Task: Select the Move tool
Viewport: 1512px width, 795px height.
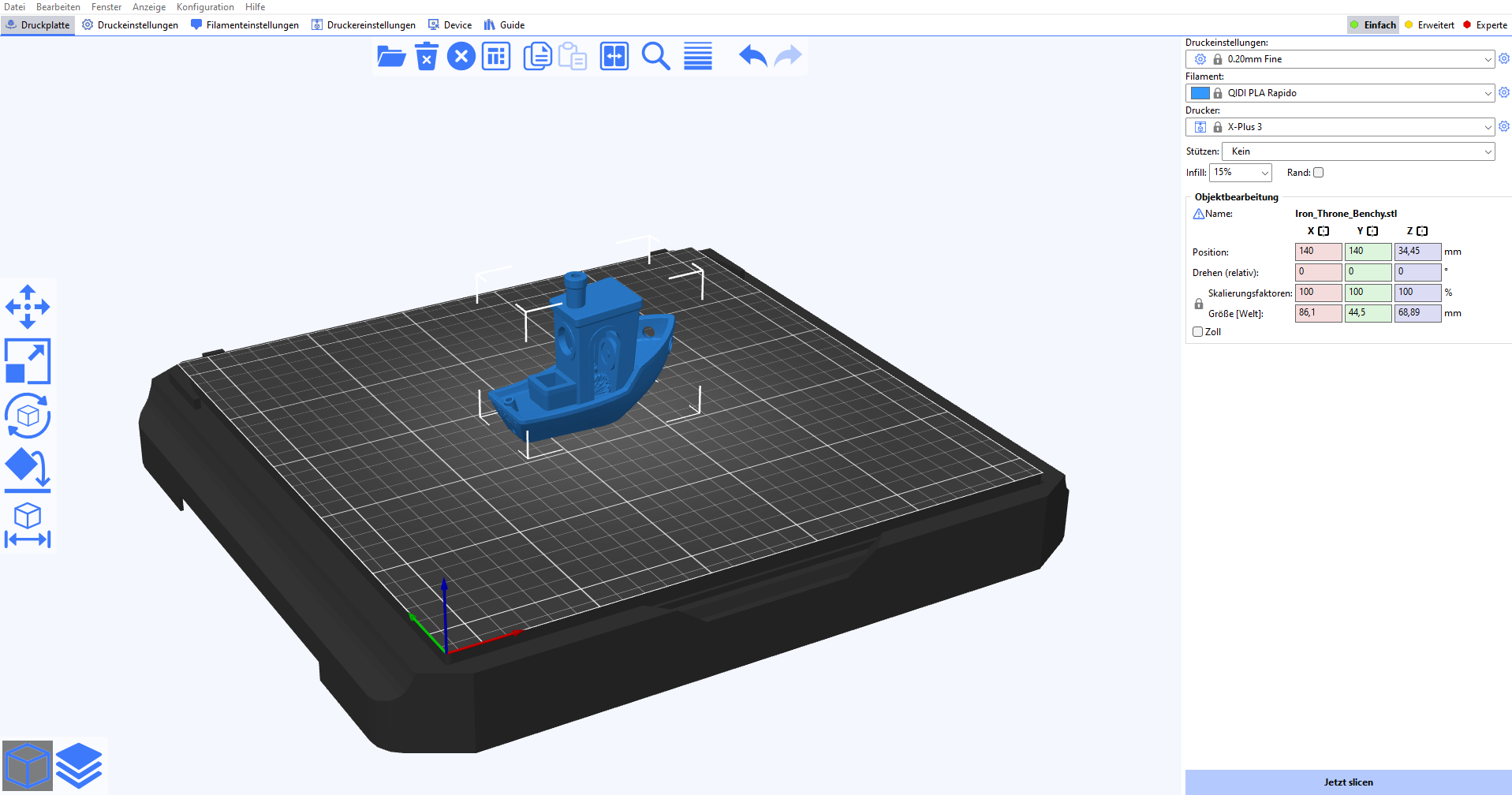Action: tap(28, 307)
